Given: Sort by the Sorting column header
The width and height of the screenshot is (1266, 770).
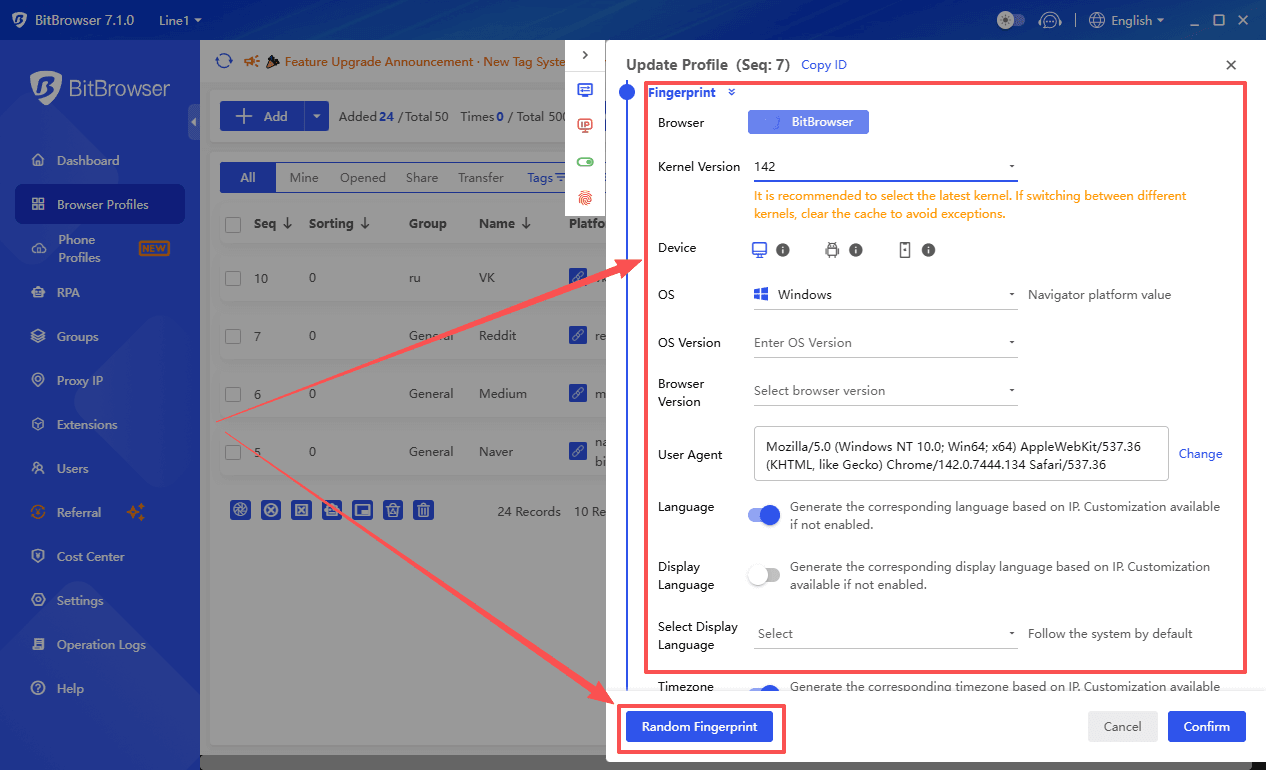Looking at the screenshot, I should (x=340, y=224).
